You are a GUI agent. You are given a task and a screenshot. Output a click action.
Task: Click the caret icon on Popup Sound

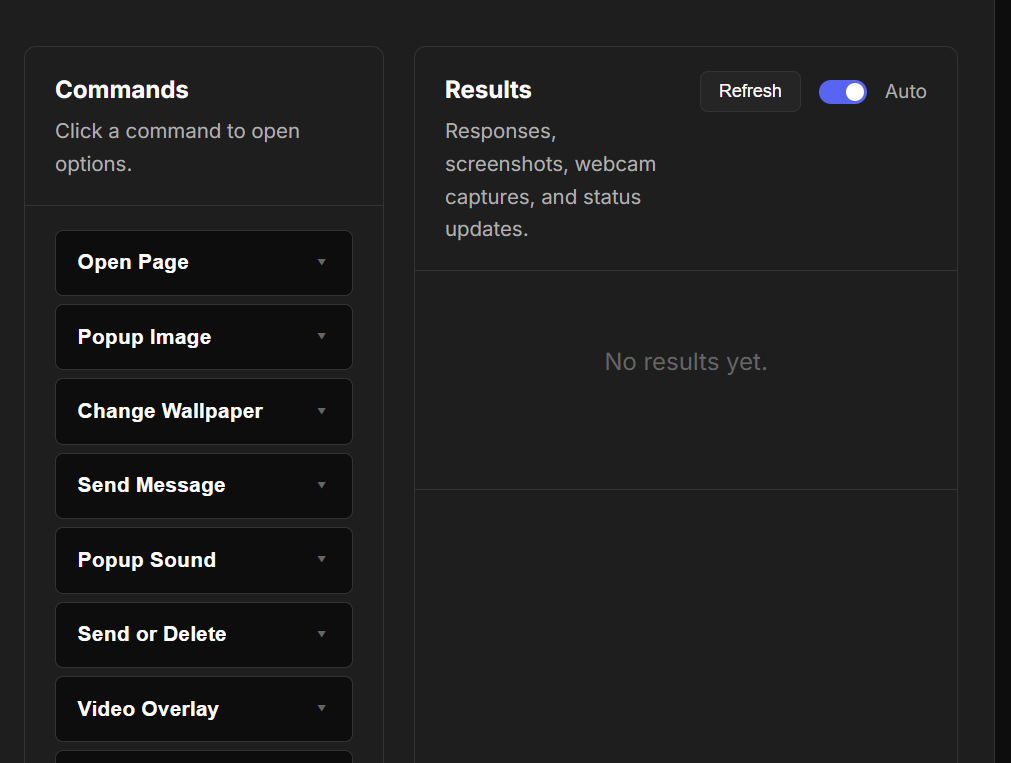(x=321, y=559)
